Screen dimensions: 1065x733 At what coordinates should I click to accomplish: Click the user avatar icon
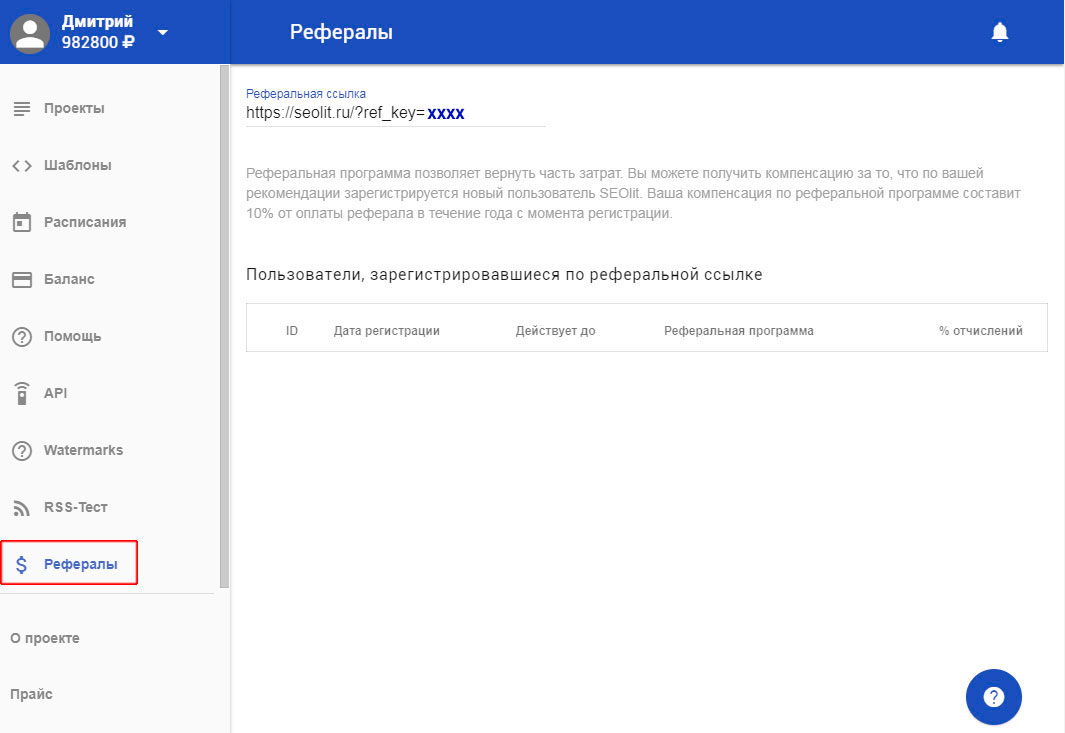30,33
